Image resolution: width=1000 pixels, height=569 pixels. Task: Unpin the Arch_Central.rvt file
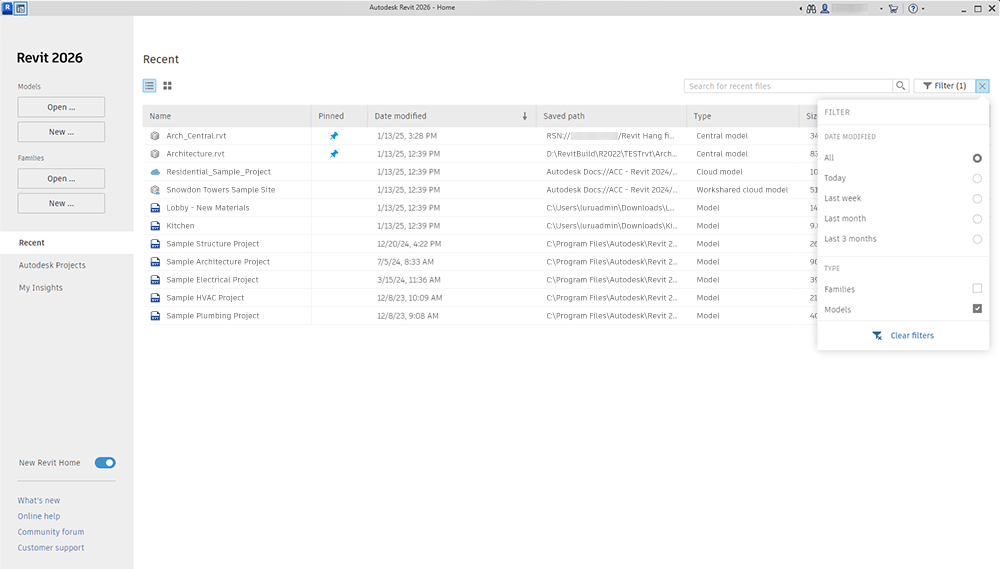[x=334, y=136]
